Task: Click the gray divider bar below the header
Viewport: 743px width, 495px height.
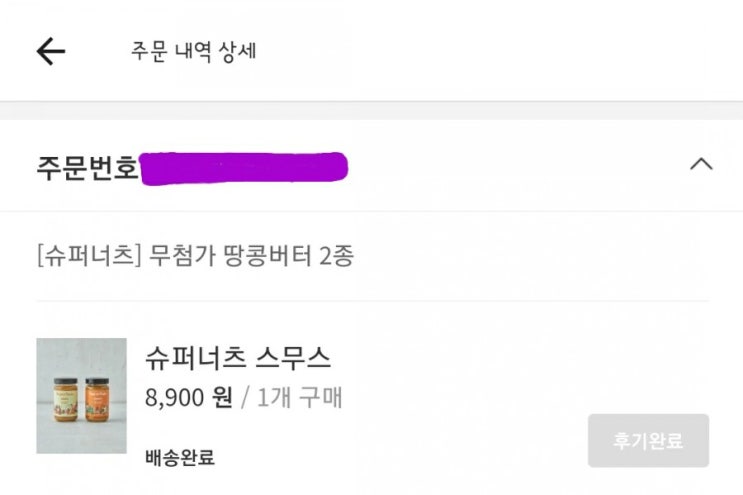Action: (372, 110)
